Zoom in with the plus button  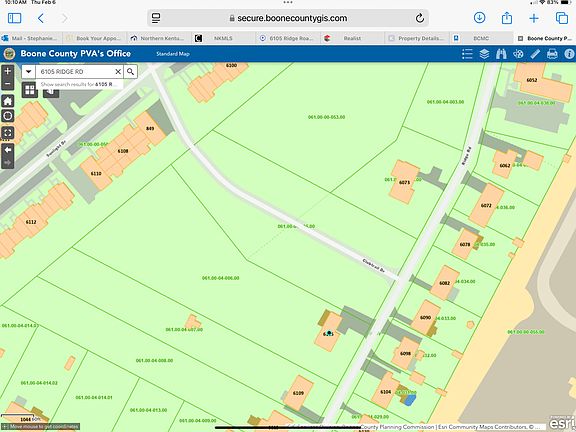pos(8,71)
